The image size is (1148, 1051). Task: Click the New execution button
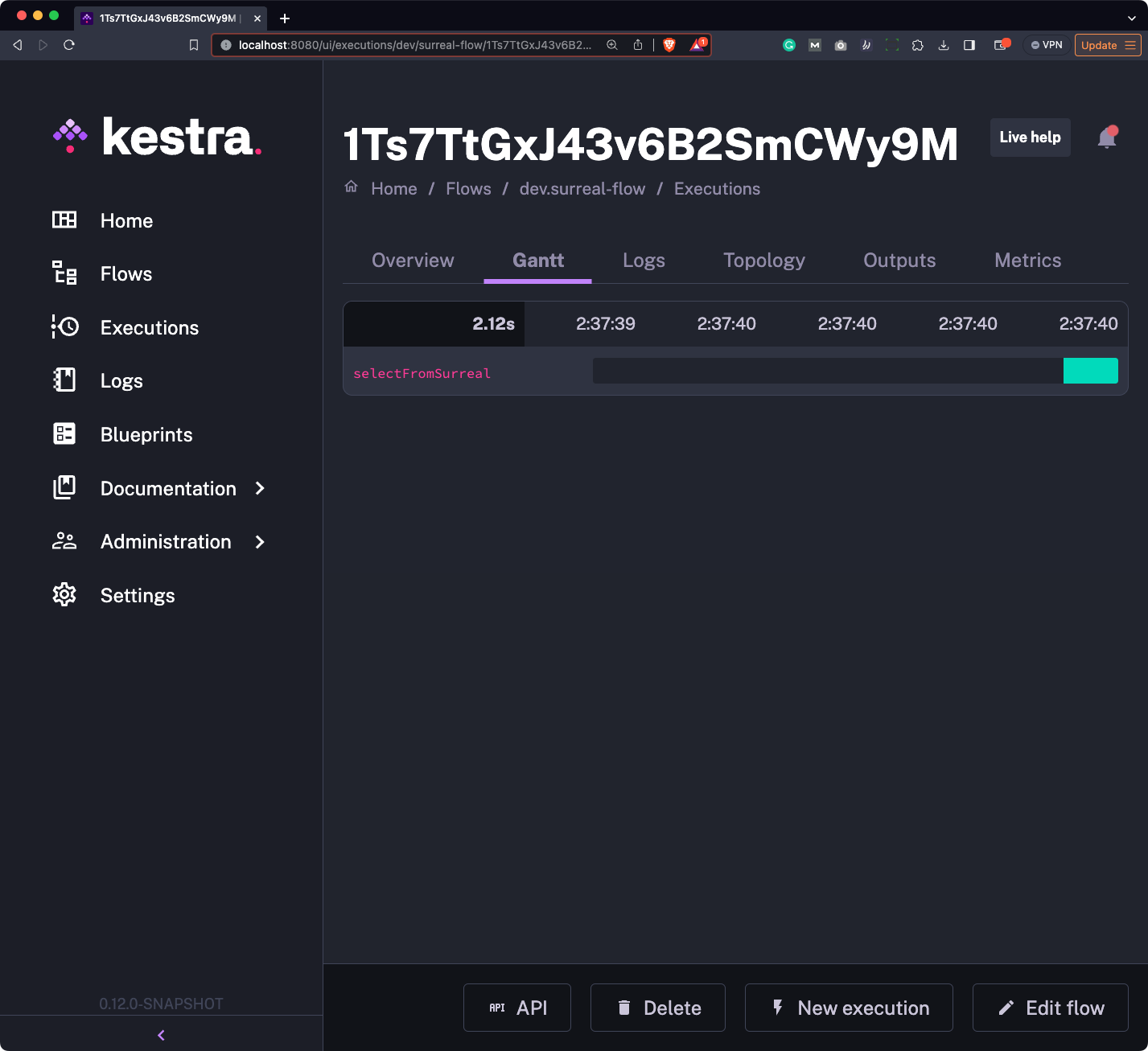849,1008
